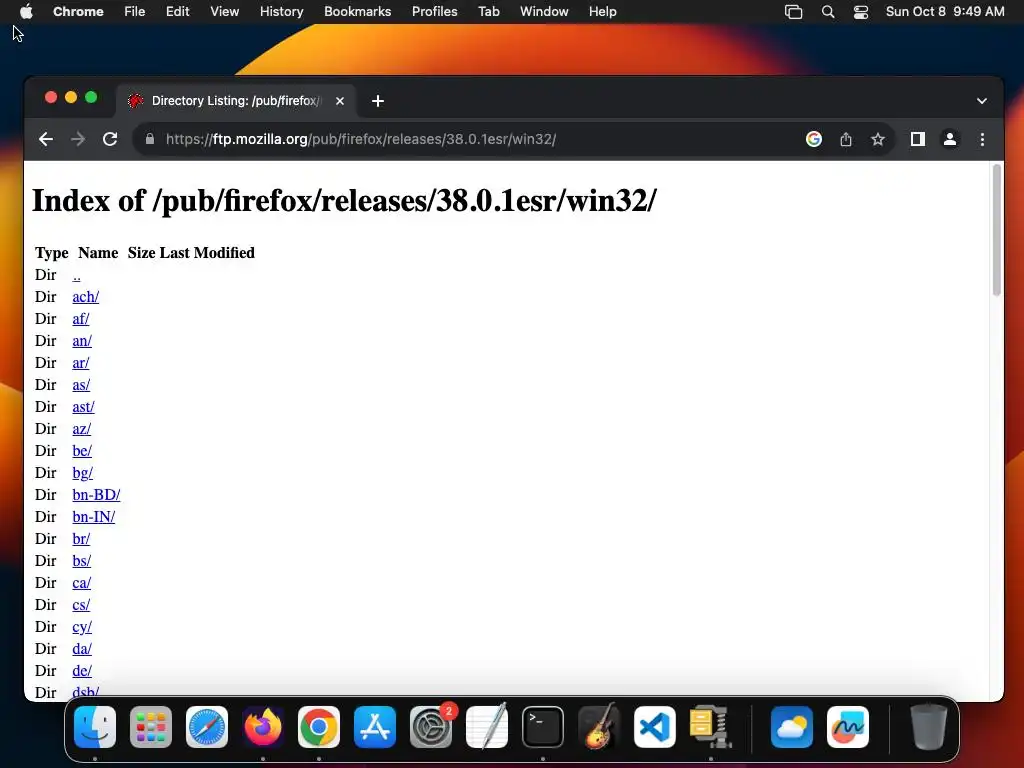The height and width of the screenshot is (768, 1024).
Task: Launch Firefox from the Dock
Action: coord(263,727)
